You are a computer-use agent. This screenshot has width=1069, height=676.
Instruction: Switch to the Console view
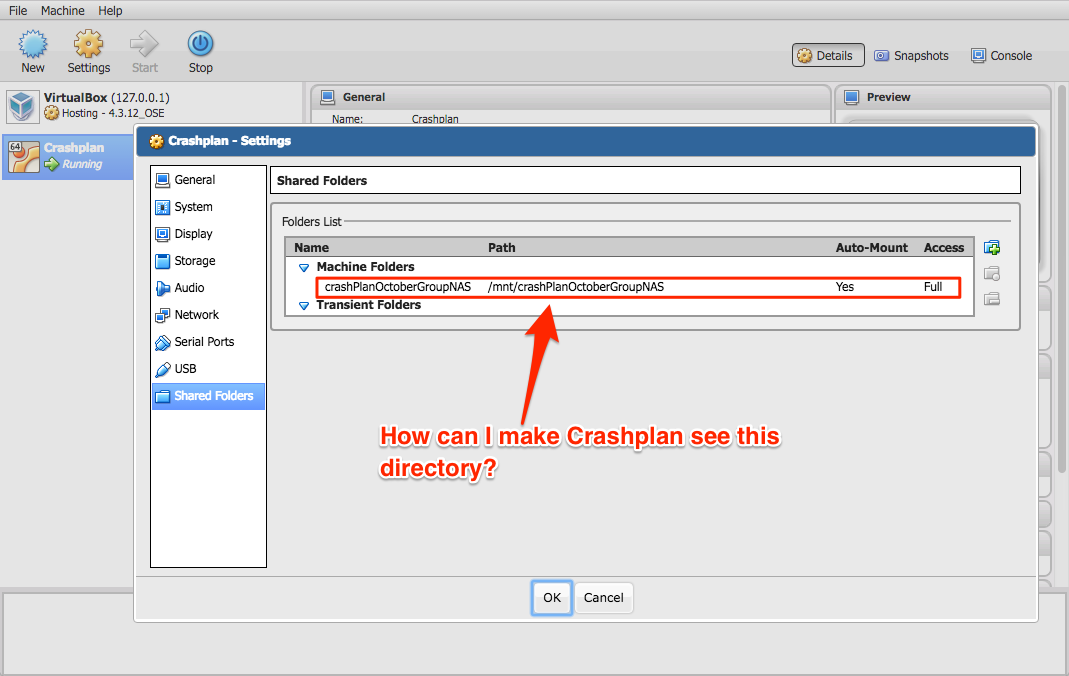[x=1002, y=56]
